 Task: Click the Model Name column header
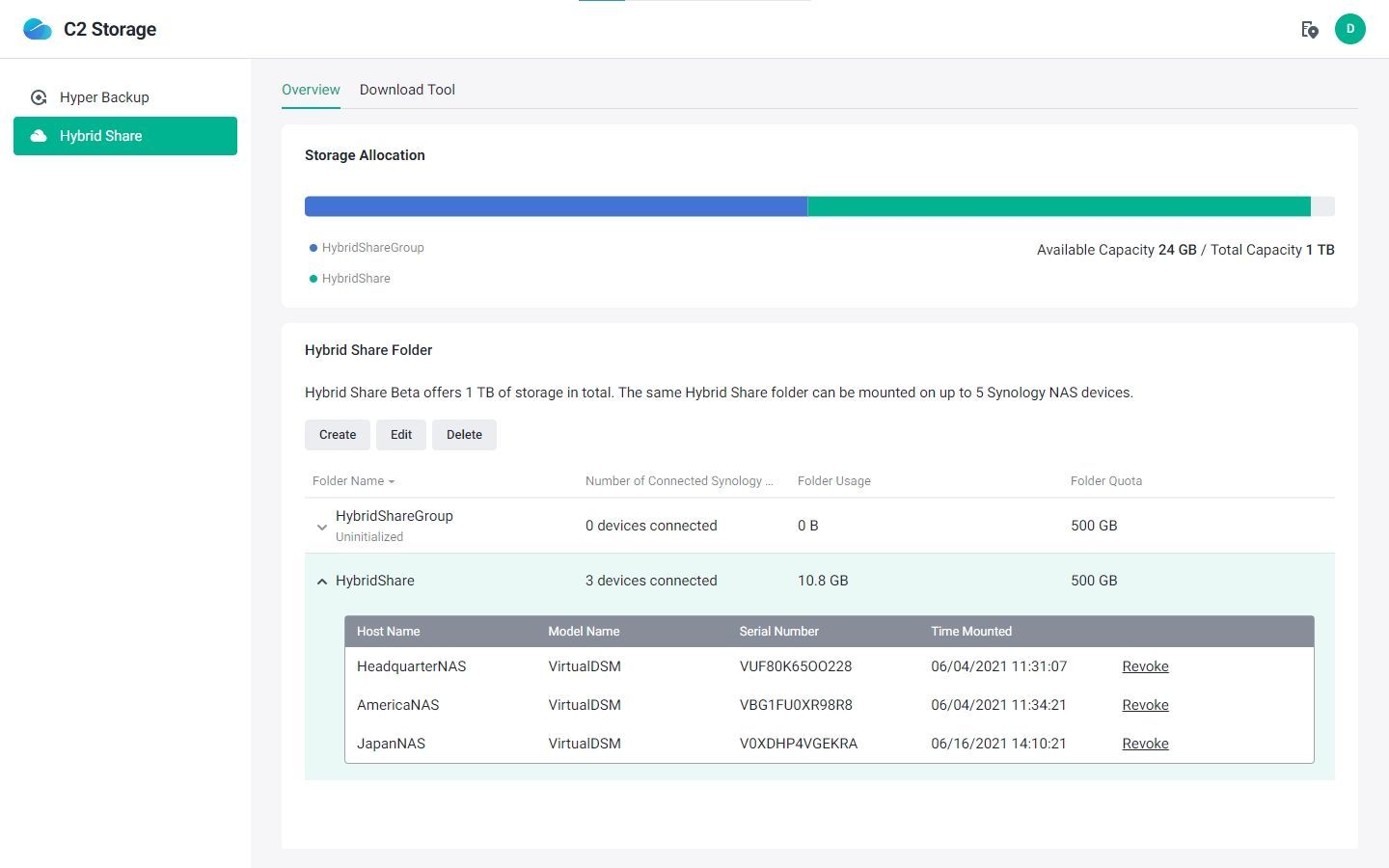pyautogui.click(x=584, y=632)
